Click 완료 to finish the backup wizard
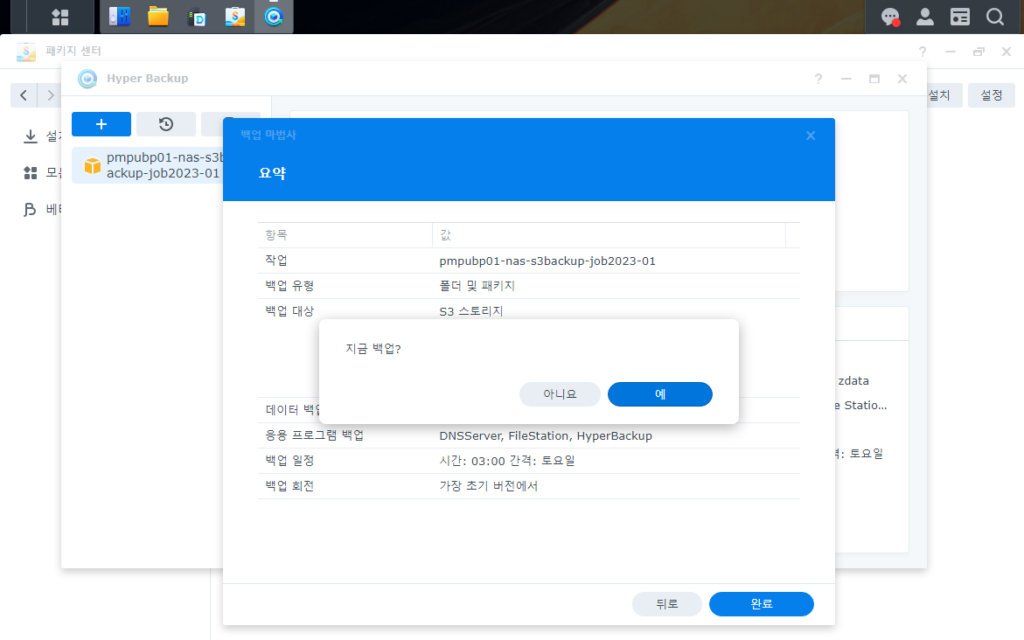Screen dimensions: 1024x640 click(x=761, y=604)
